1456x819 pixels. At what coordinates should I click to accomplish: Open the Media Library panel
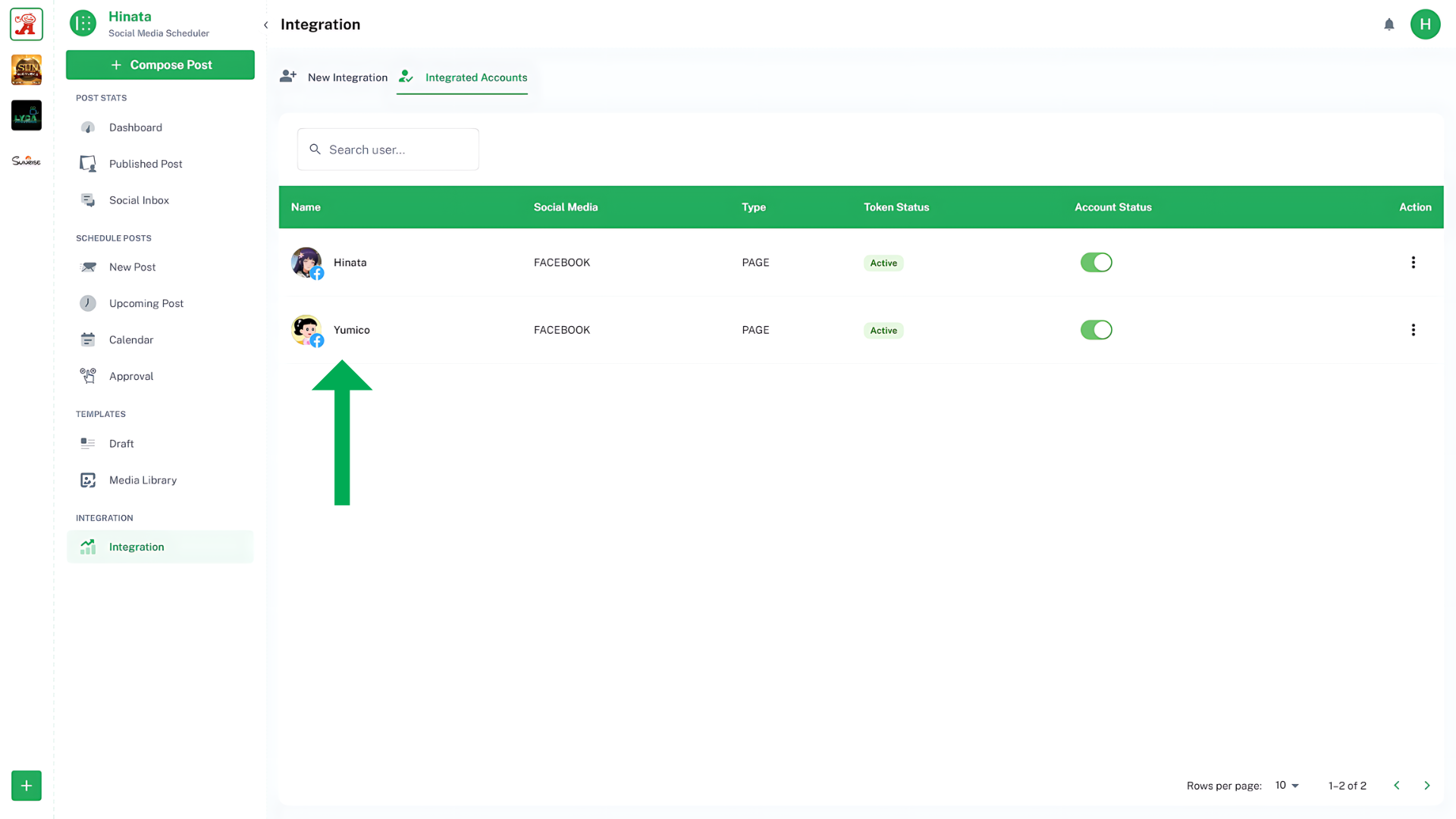(x=142, y=479)
